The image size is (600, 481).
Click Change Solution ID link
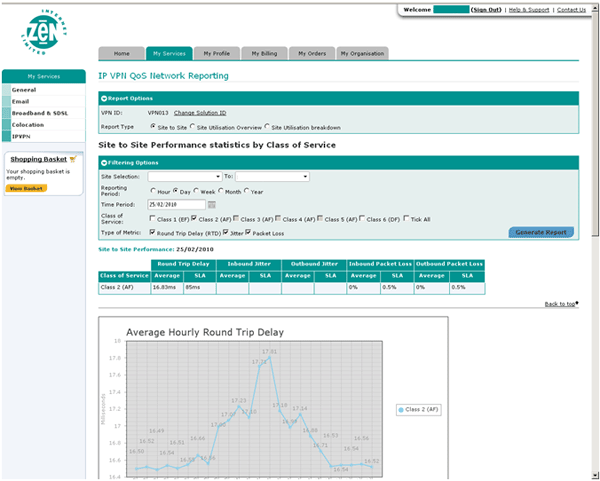point(200,113)
